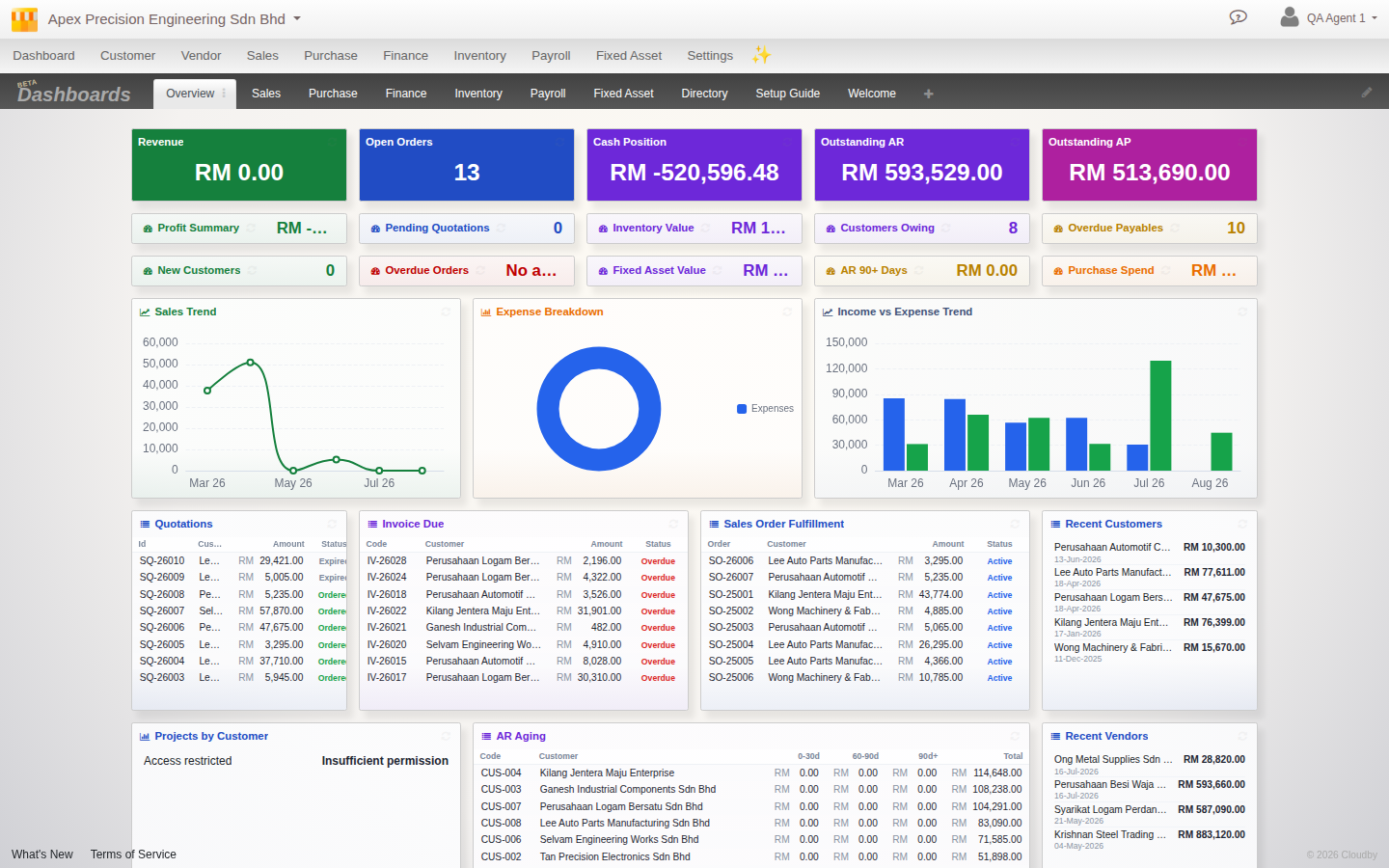Click the Quotations list icon
The image size is (1389, 868).
[145, 525]
